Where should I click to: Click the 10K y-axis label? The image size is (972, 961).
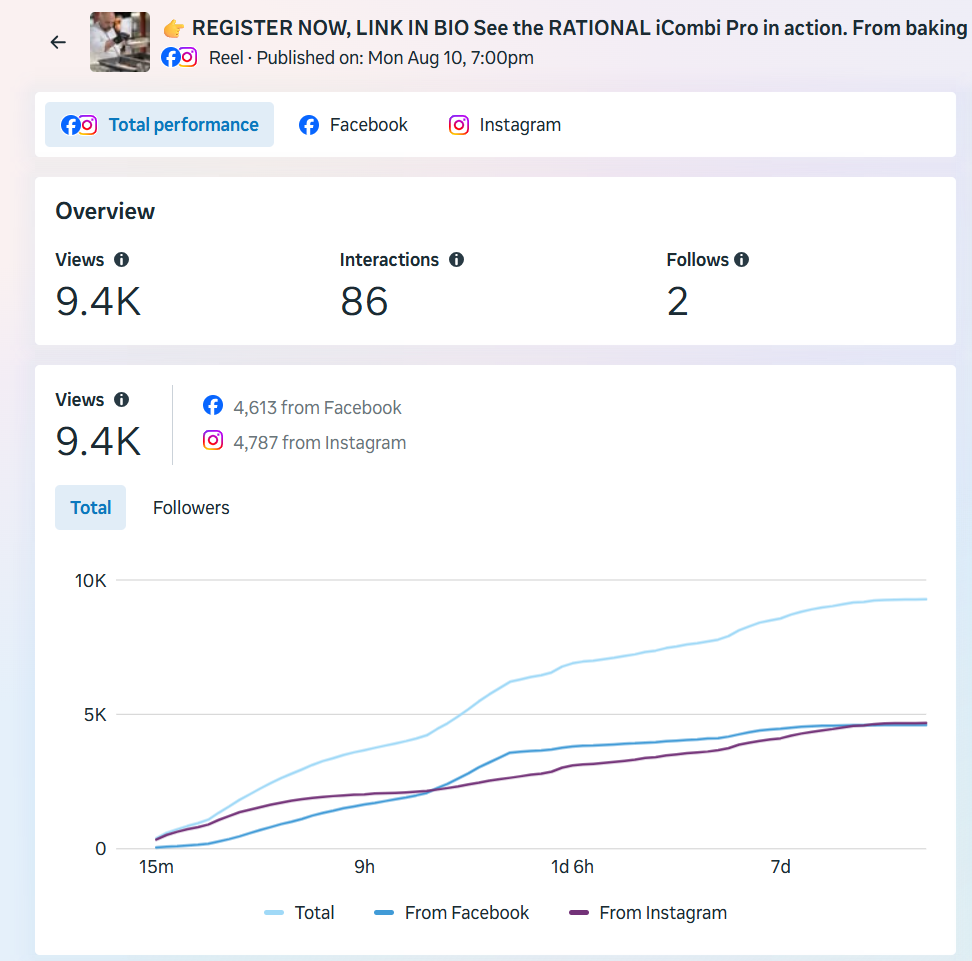pyautogui.click(x=91, y=581)
